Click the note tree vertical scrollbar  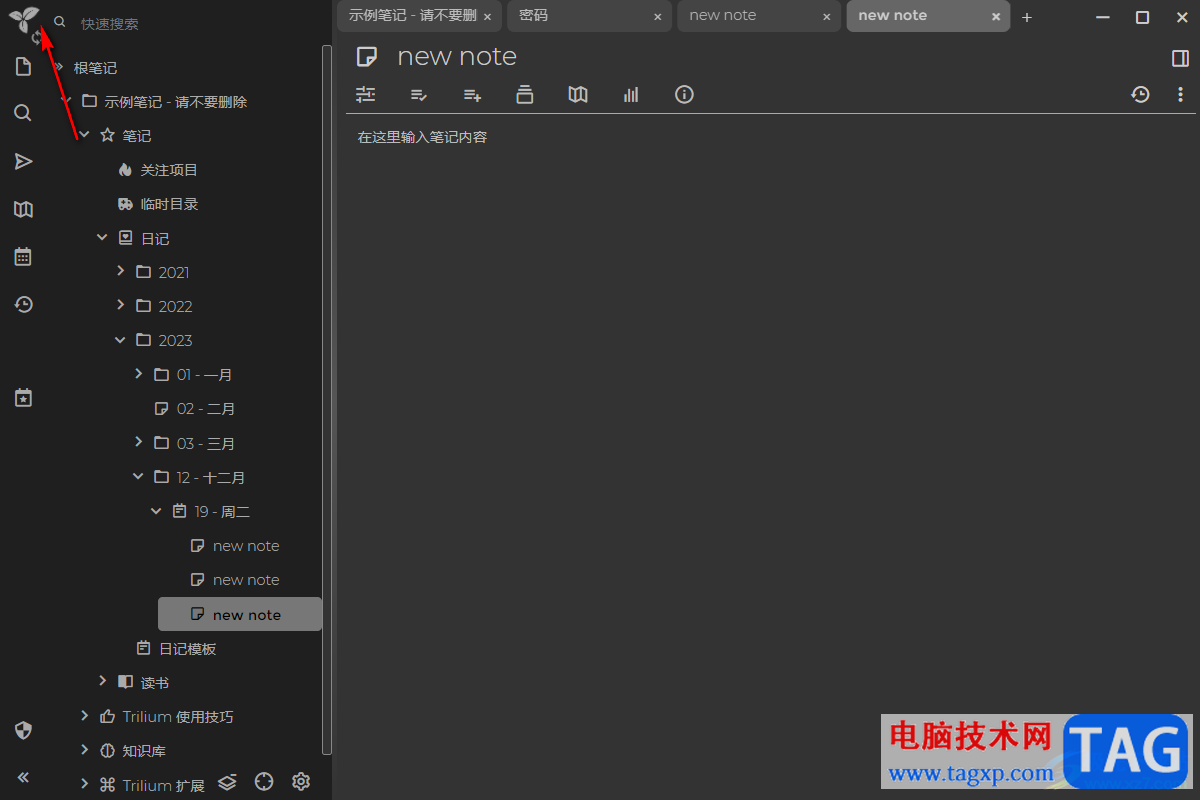[x=327, y=400]
